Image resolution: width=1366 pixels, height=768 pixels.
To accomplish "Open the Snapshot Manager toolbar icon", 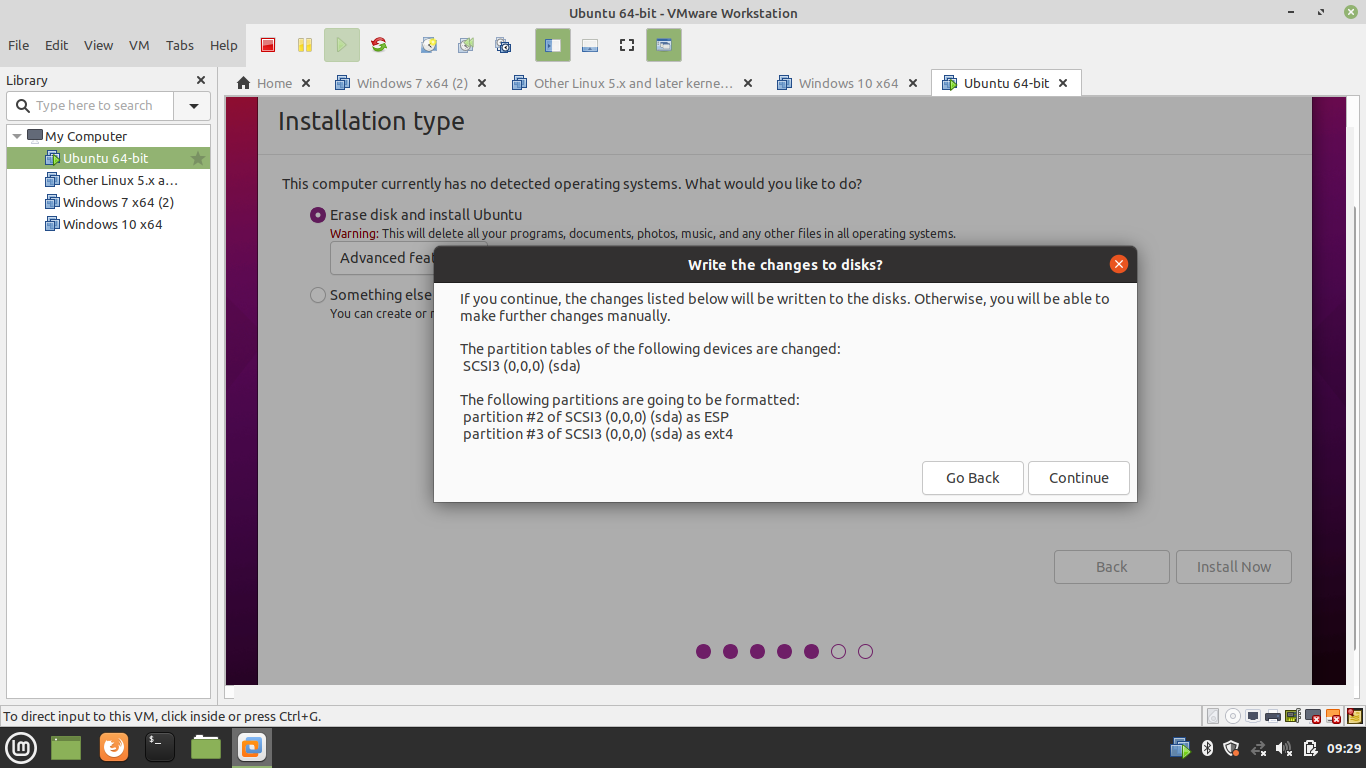I will tap(503, 45).
